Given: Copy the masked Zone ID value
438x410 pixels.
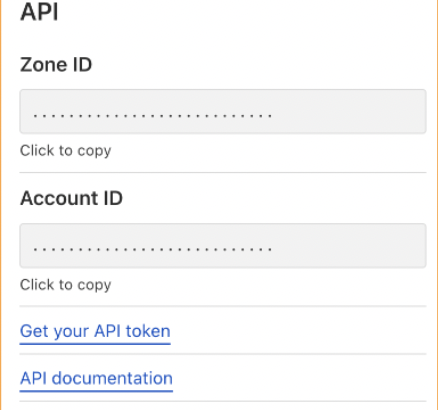Looking at the screenshot, I should point(223,111).
